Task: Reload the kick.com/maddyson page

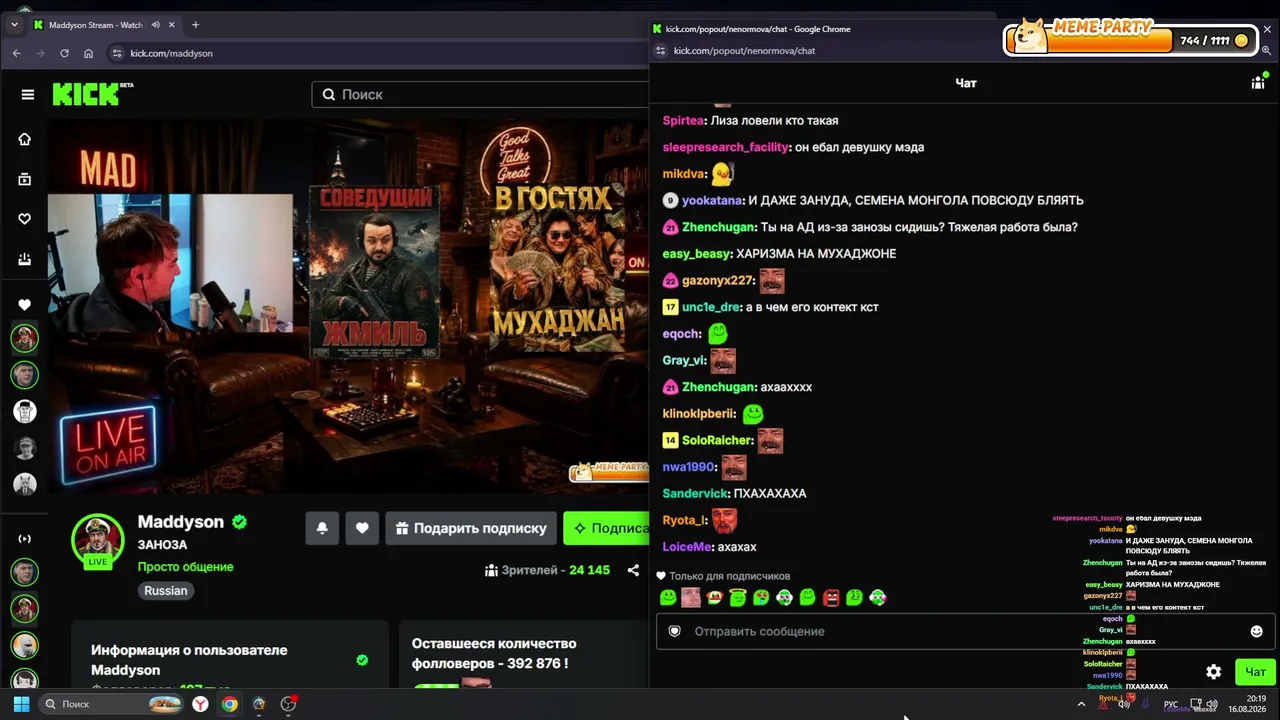Action: [x=64, y=53]
